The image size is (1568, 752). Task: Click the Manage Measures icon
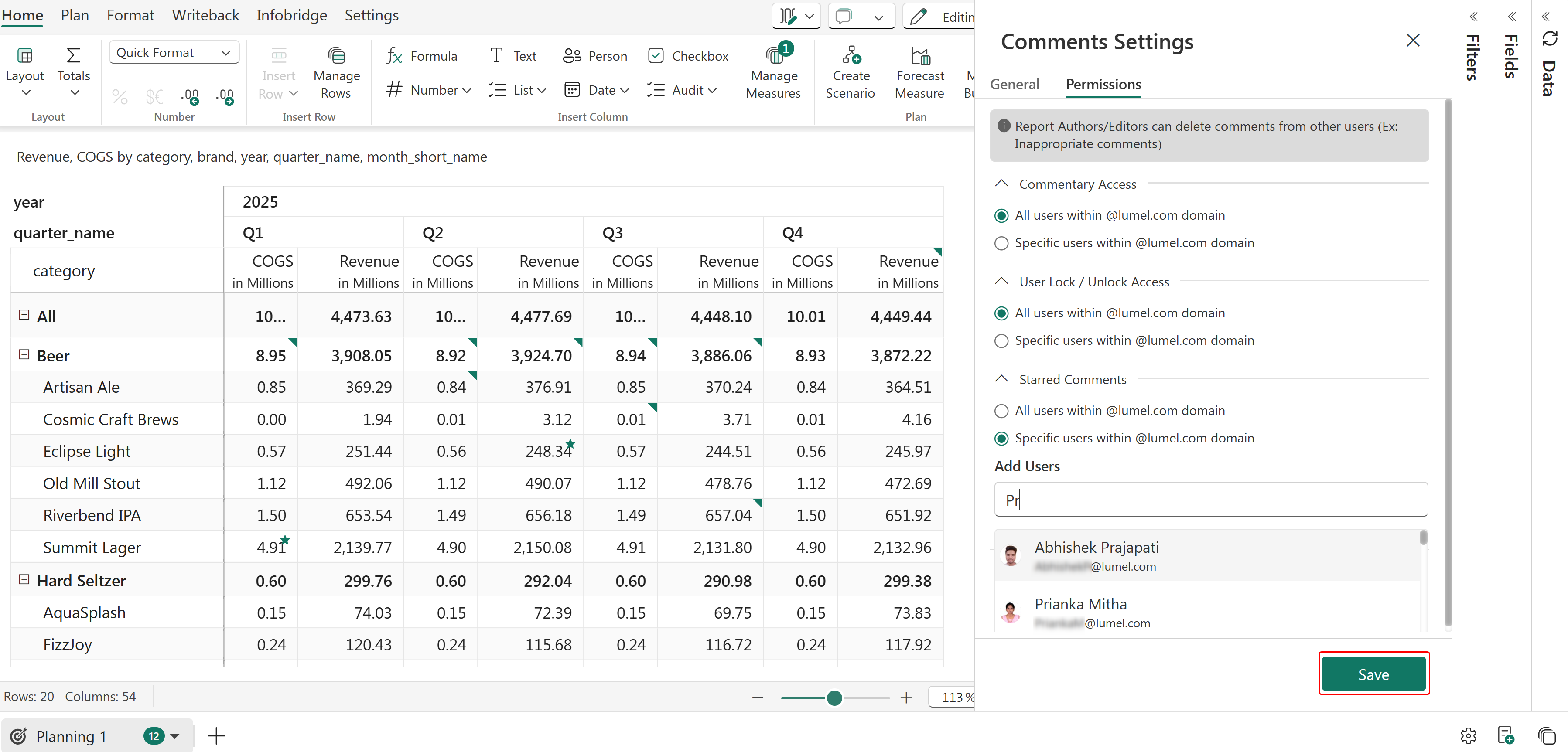(x=774, y=56)
